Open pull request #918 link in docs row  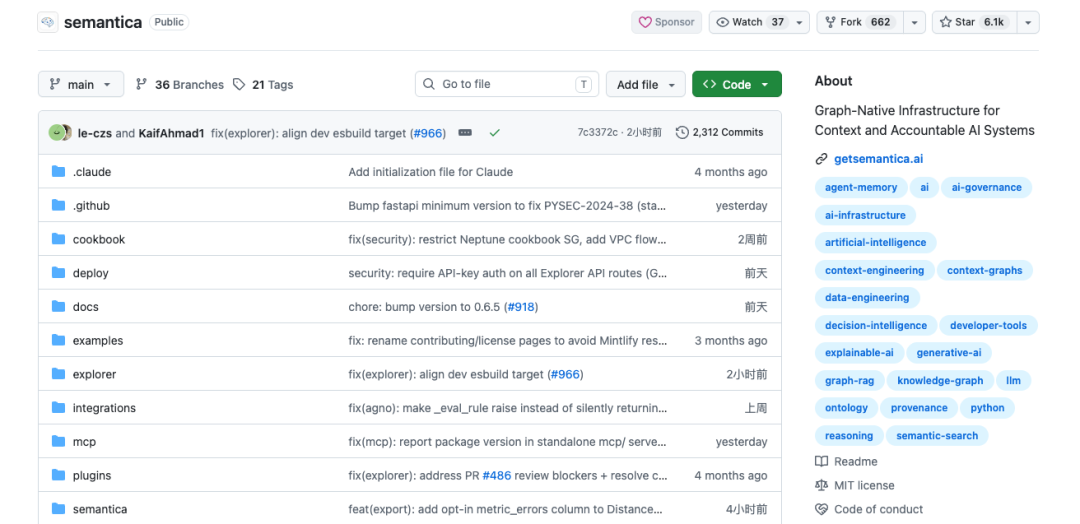(521, 307)
